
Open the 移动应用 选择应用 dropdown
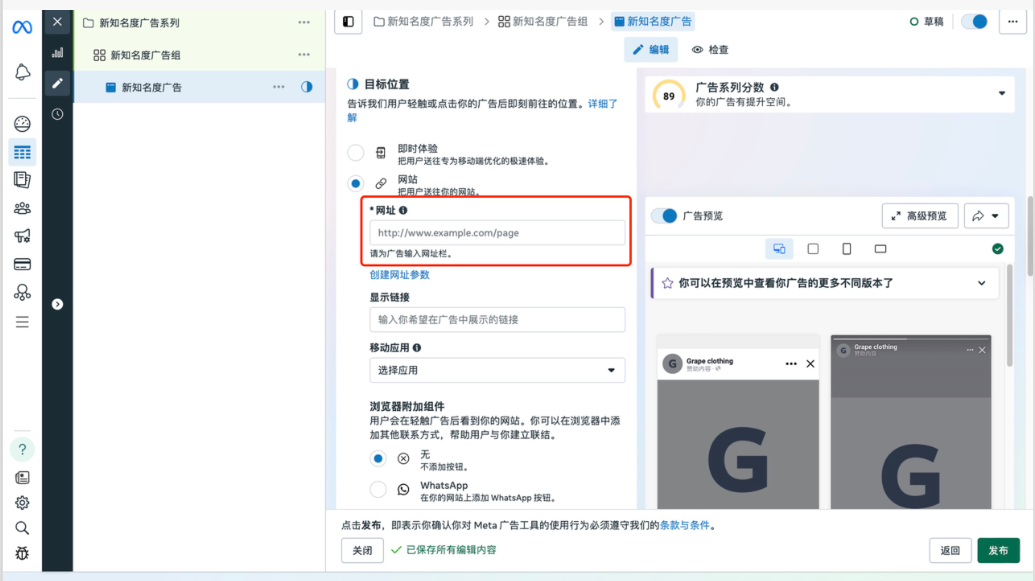[497, 370]
